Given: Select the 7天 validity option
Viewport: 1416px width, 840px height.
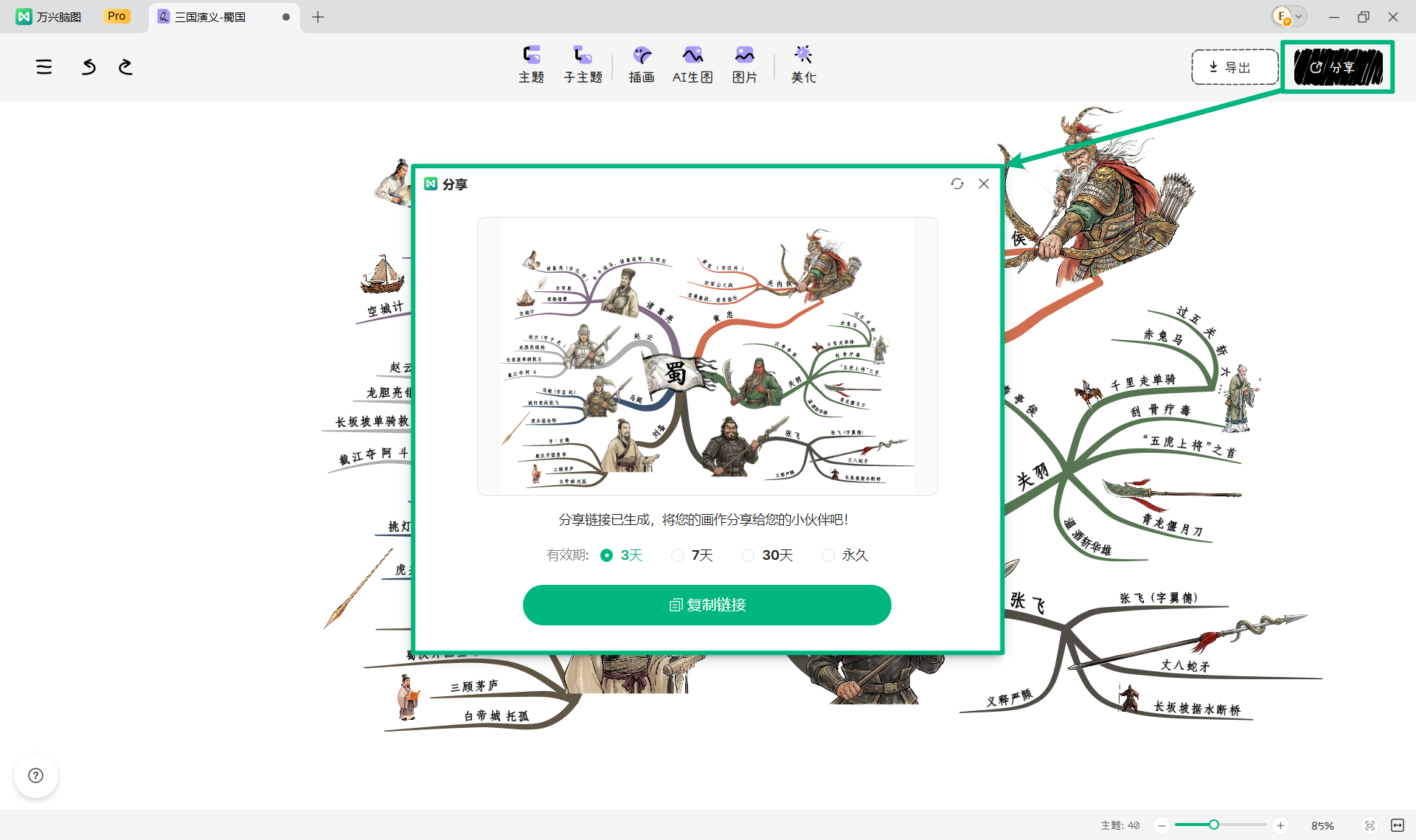Looking at the screenshot, I should click(x=692, y=555).
